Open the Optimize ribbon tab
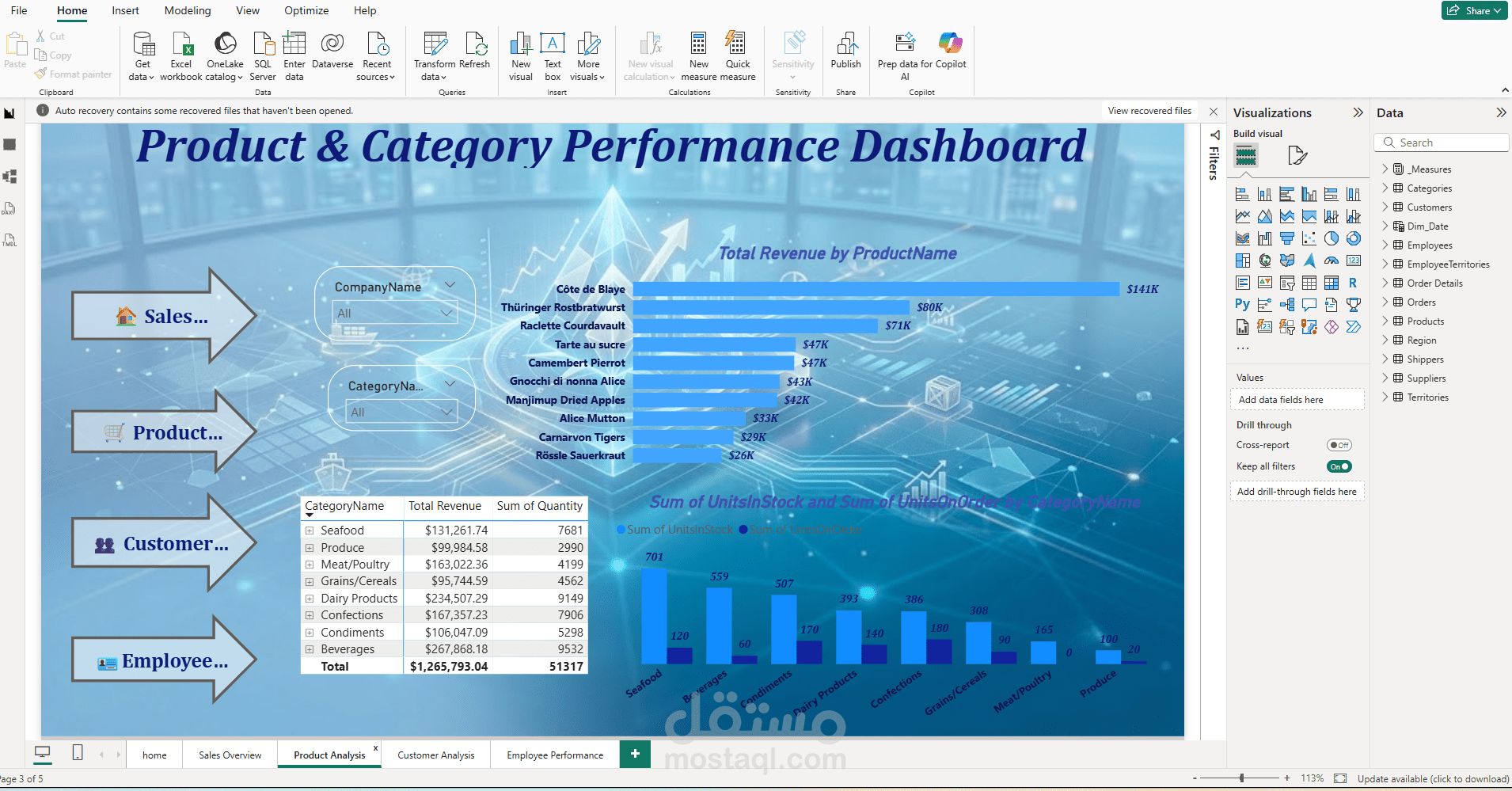The width and height of the screenshot is (1512, 791). pyautogui.click(x=306, y=10)
